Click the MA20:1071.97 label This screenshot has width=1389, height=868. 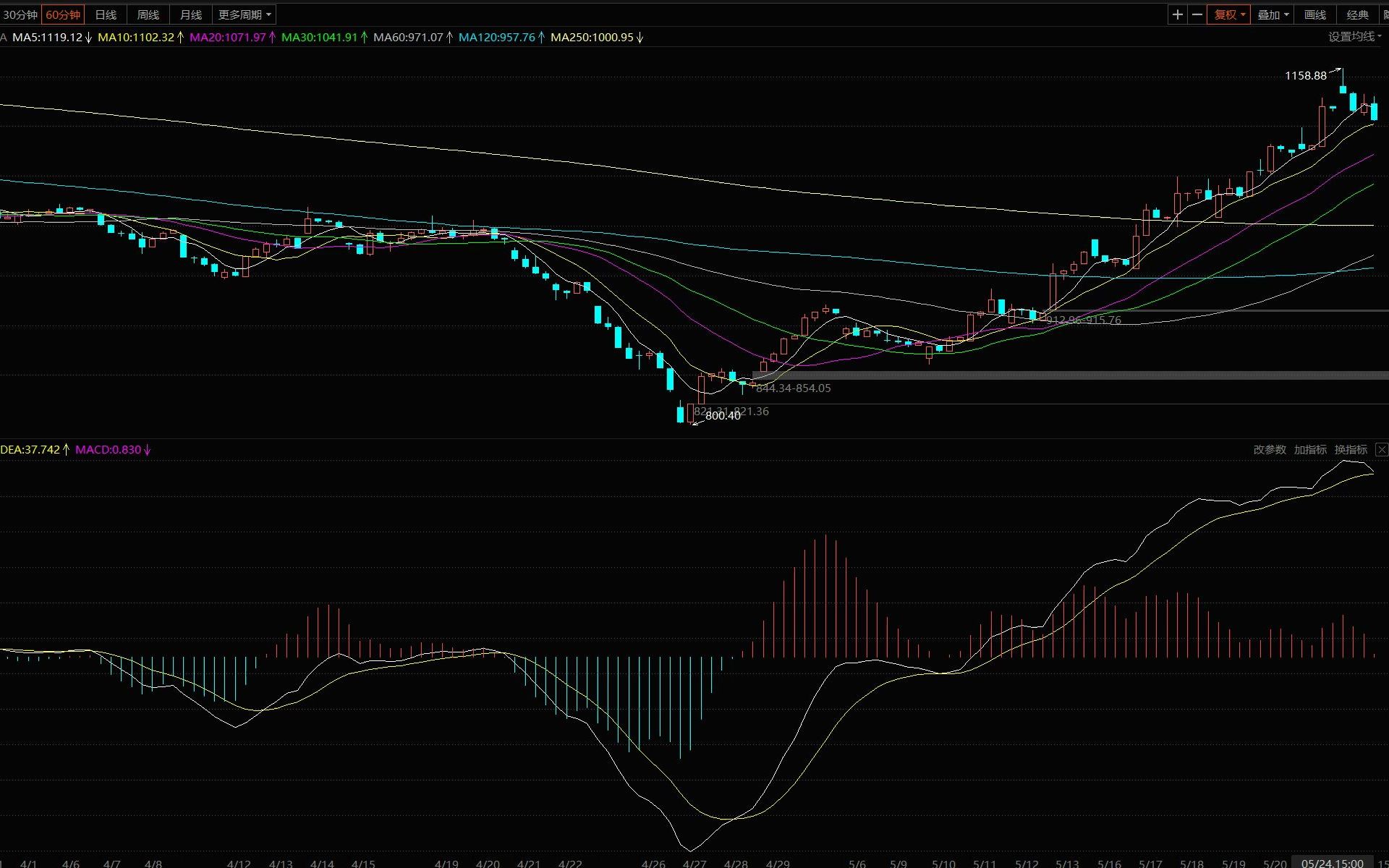coord(233,38)
